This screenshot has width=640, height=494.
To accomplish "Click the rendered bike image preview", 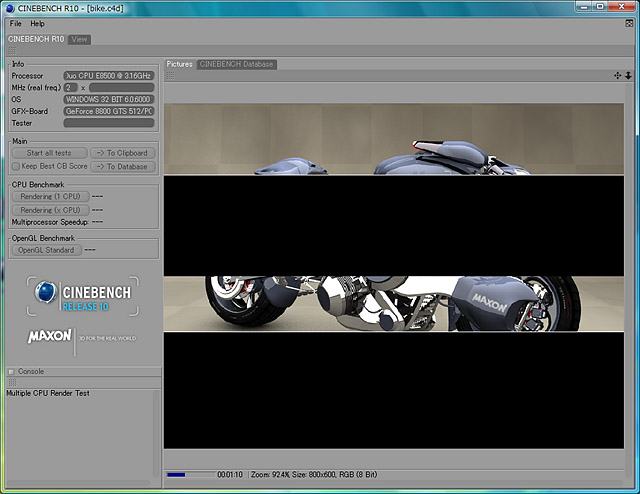I will 394,276.
